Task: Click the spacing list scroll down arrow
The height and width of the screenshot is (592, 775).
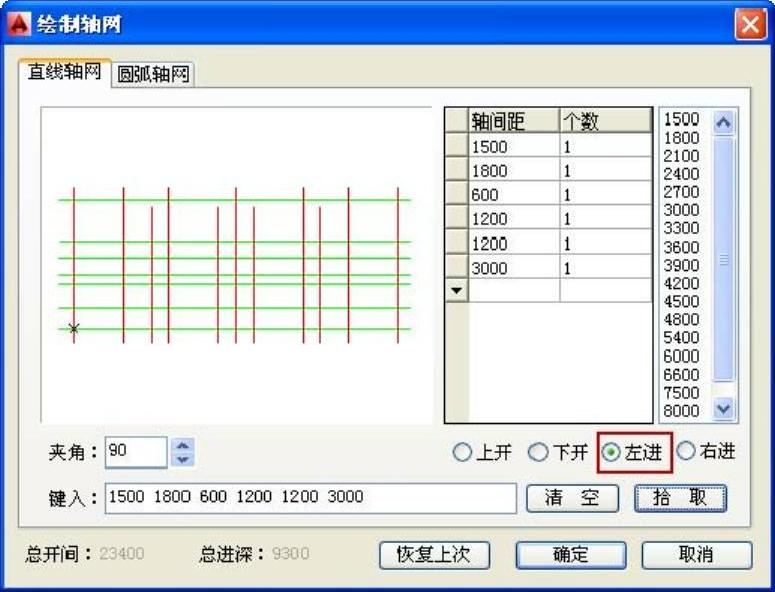Action: [724, 409]
